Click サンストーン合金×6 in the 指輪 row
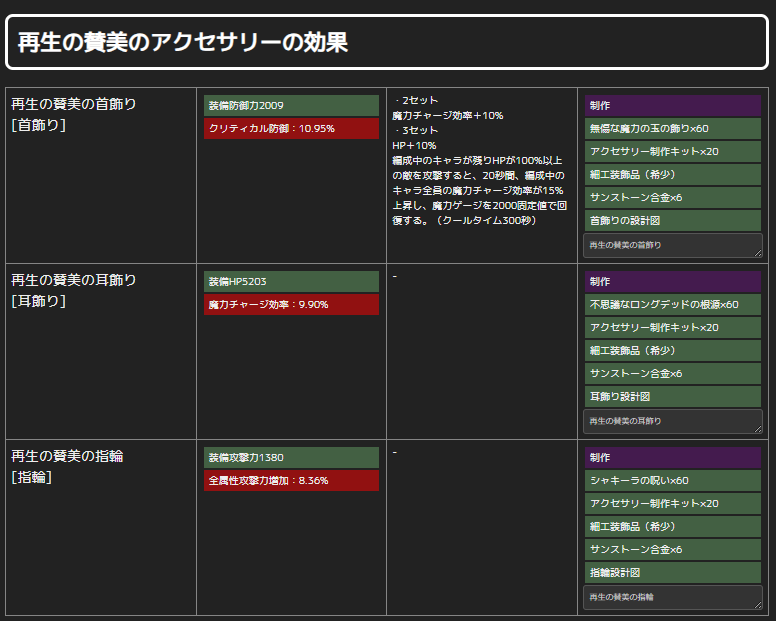This screenshot has width=776, height=621. pos(673,550)
